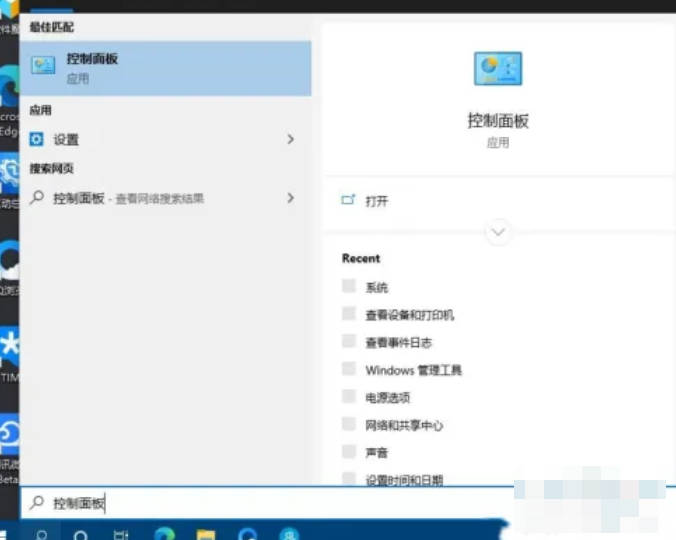Expand web search 控制面板 chevron arrow
Screen dimensions: 676x540
[291, 198]
